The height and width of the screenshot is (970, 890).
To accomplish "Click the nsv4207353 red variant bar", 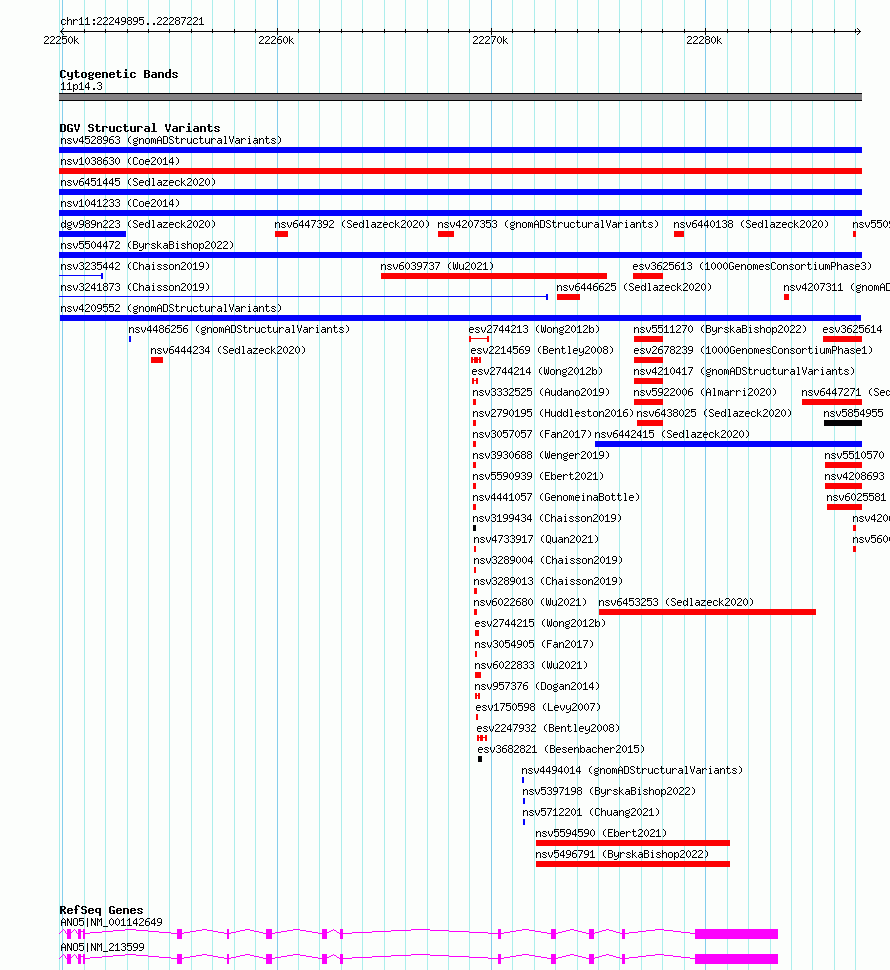I will pos(446,234).
